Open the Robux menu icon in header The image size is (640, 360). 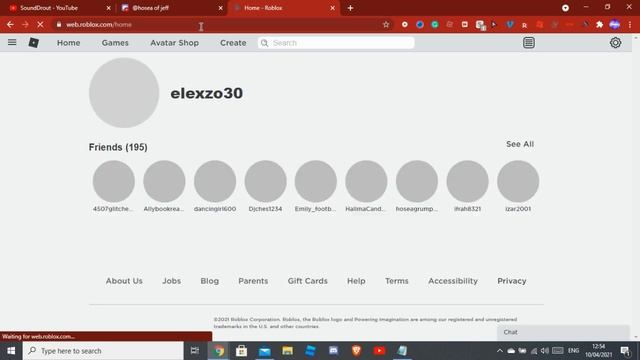click(529, 42)
